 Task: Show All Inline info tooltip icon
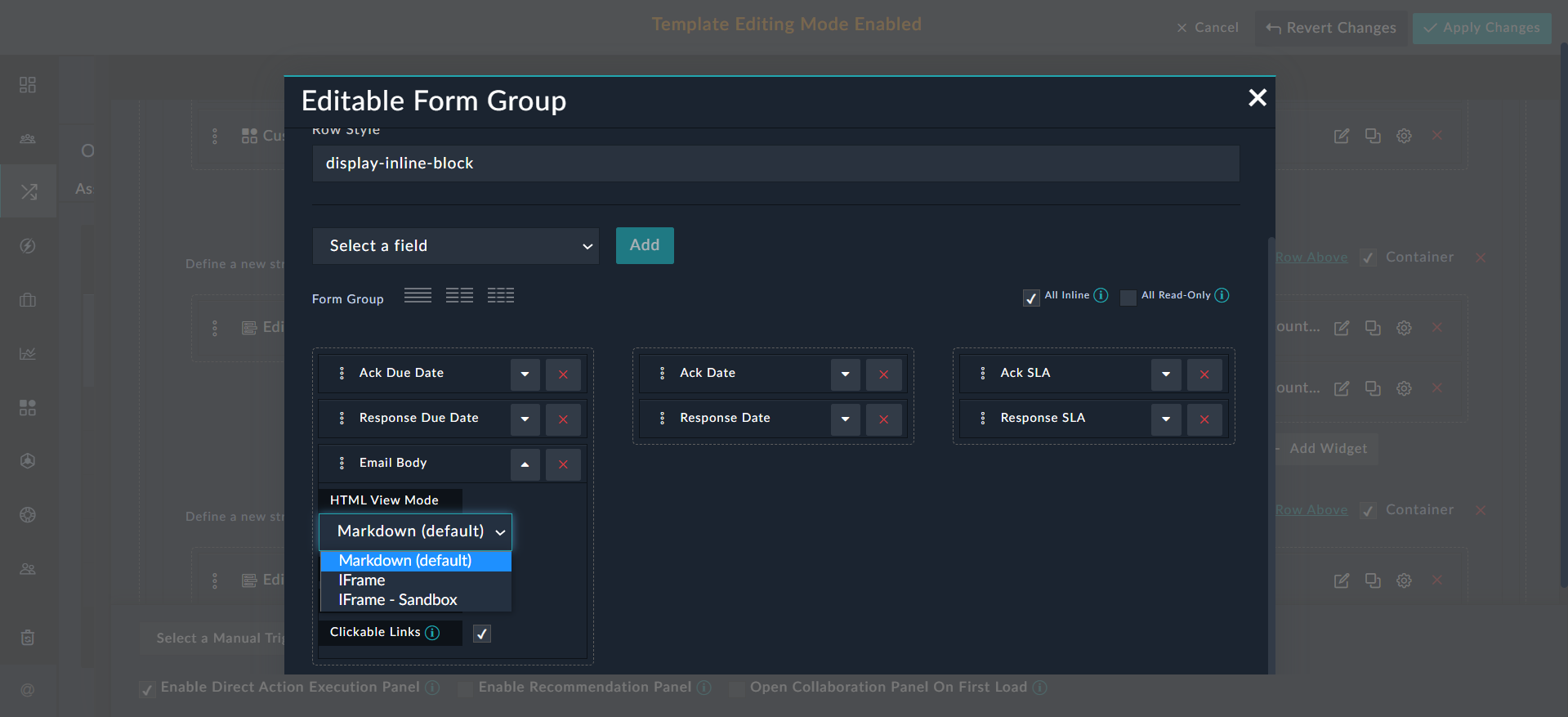1101,295
